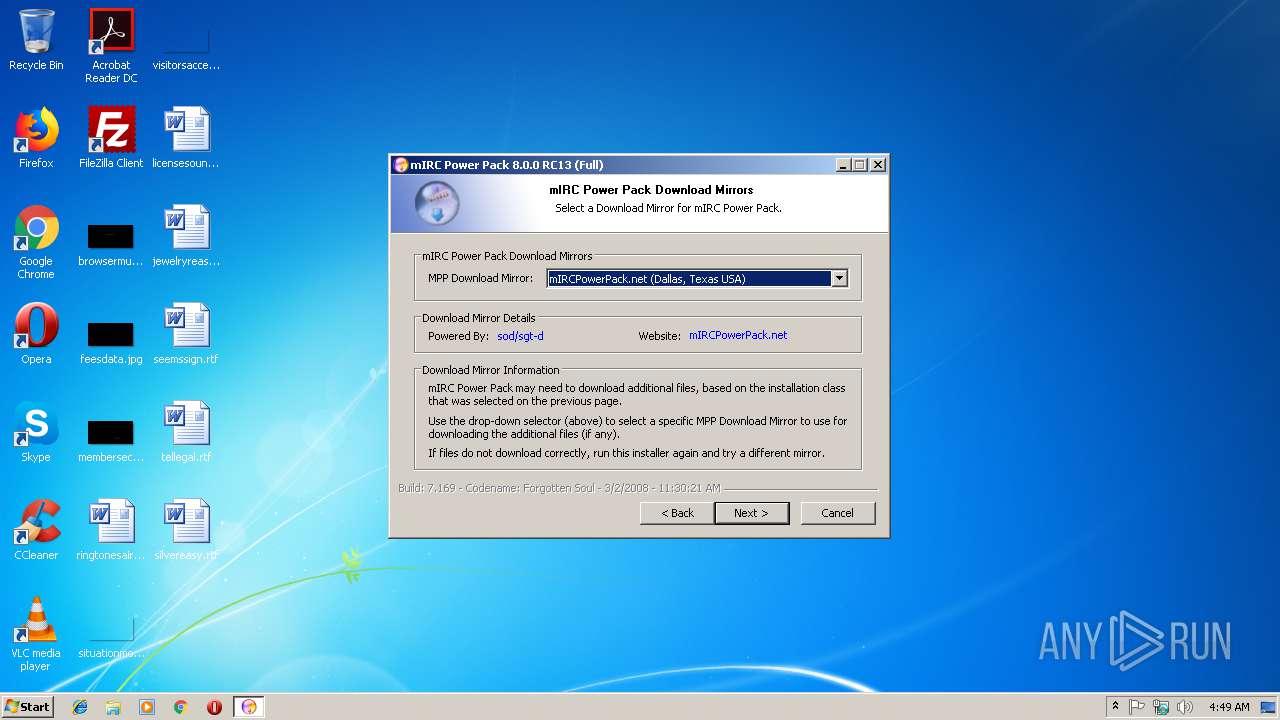Open the mIRCPowerPack.net website link

tap(738, 336)
